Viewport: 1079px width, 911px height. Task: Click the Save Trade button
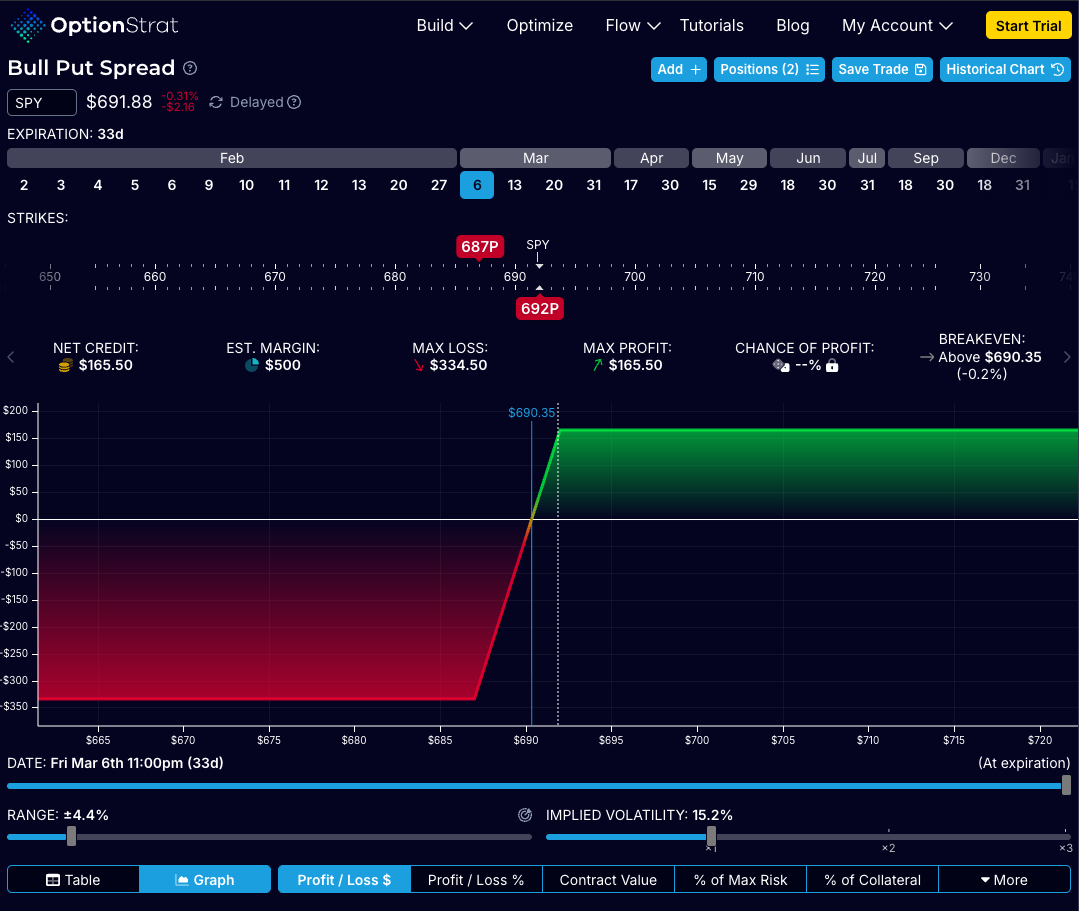(882, 69)
